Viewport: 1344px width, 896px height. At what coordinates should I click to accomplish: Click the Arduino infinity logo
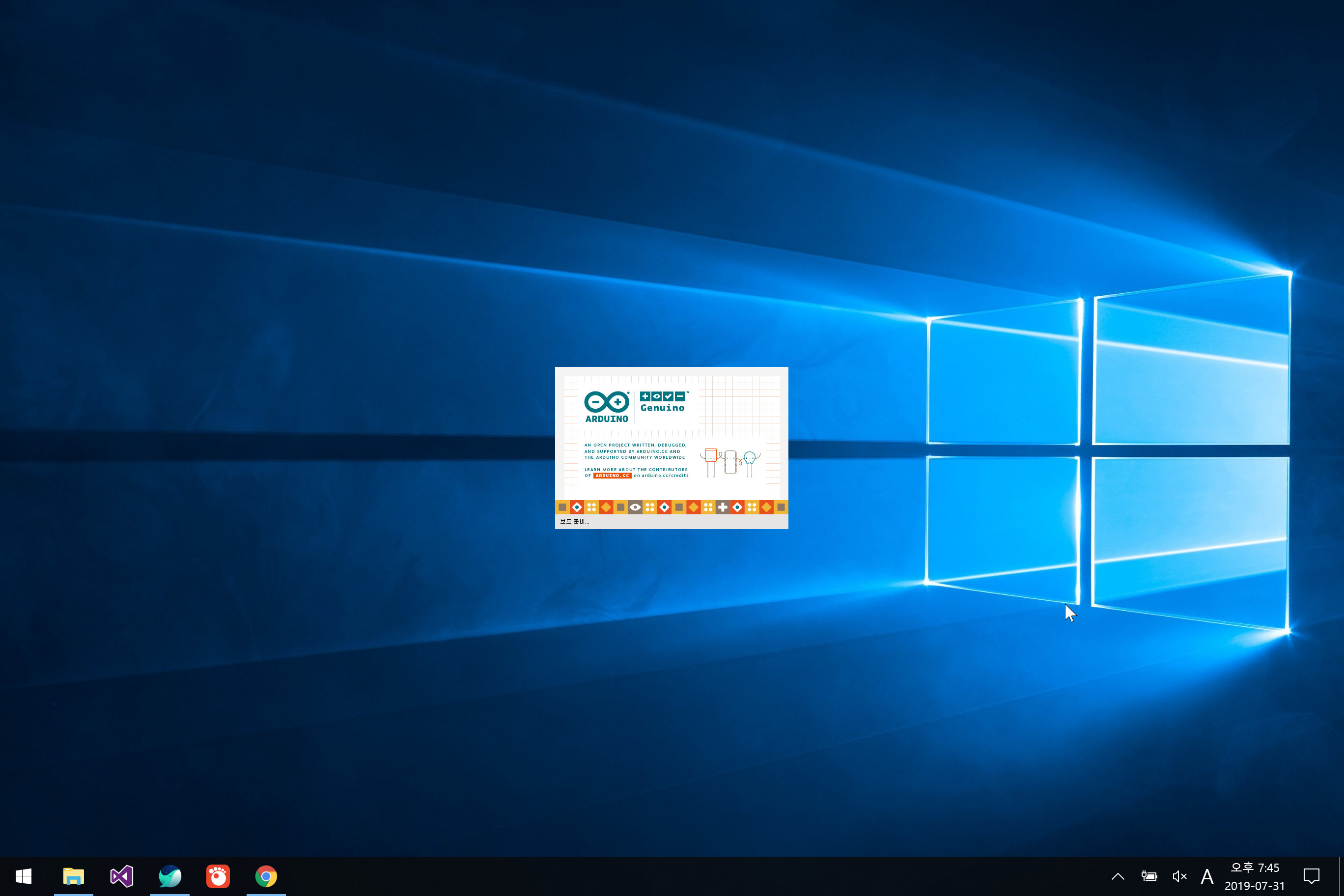[606, 402]
